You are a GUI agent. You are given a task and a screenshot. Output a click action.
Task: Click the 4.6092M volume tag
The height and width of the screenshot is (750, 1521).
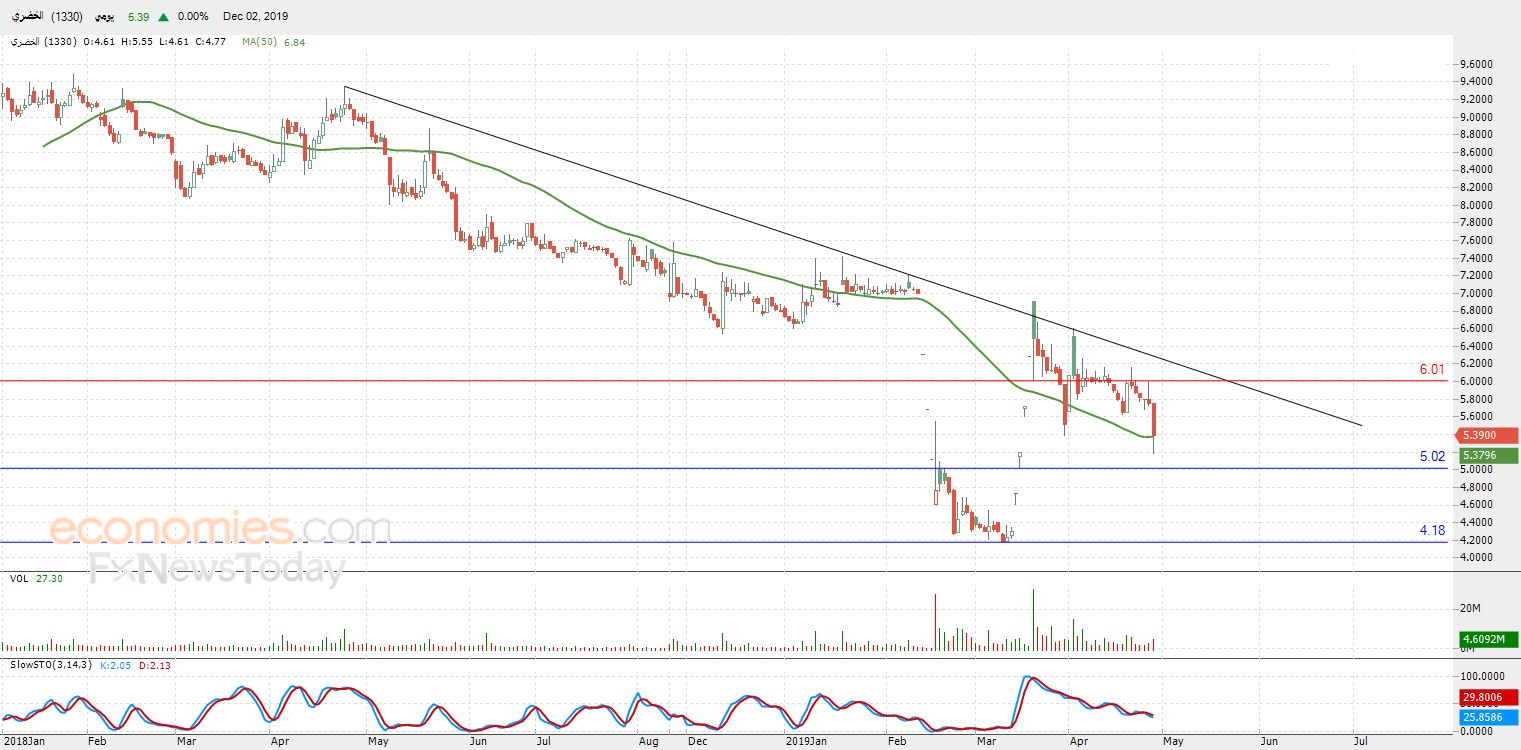pos(1489,639)
